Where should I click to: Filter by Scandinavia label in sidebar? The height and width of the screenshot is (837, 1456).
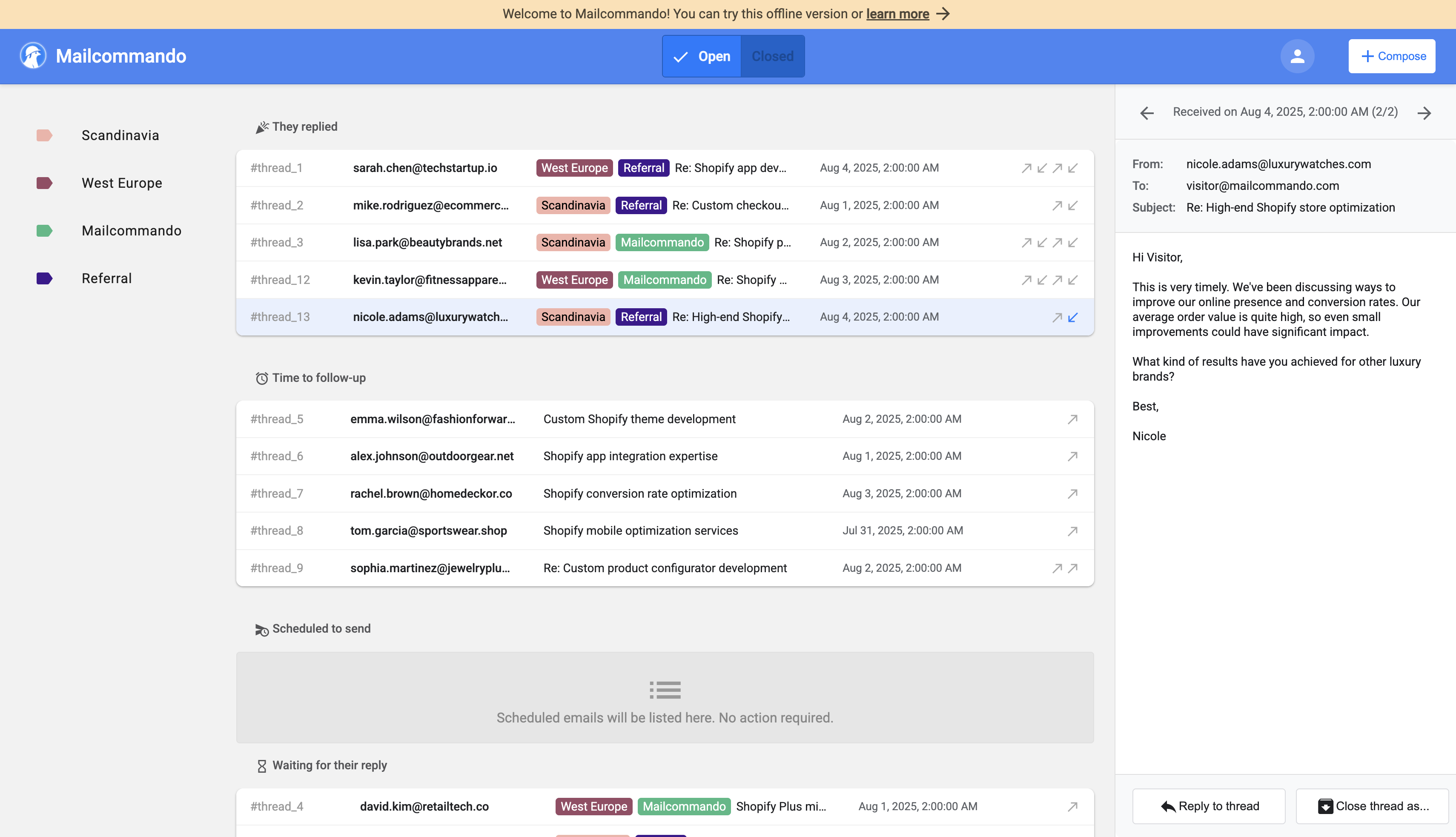pos(120,136)
